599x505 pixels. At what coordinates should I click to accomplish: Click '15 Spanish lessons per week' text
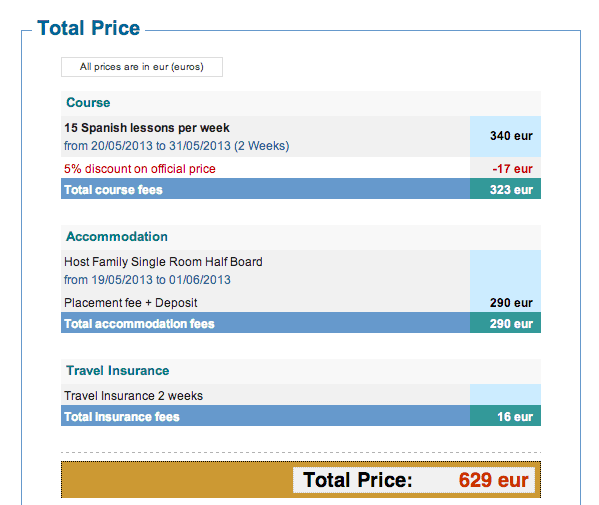(x=147, y=128)
